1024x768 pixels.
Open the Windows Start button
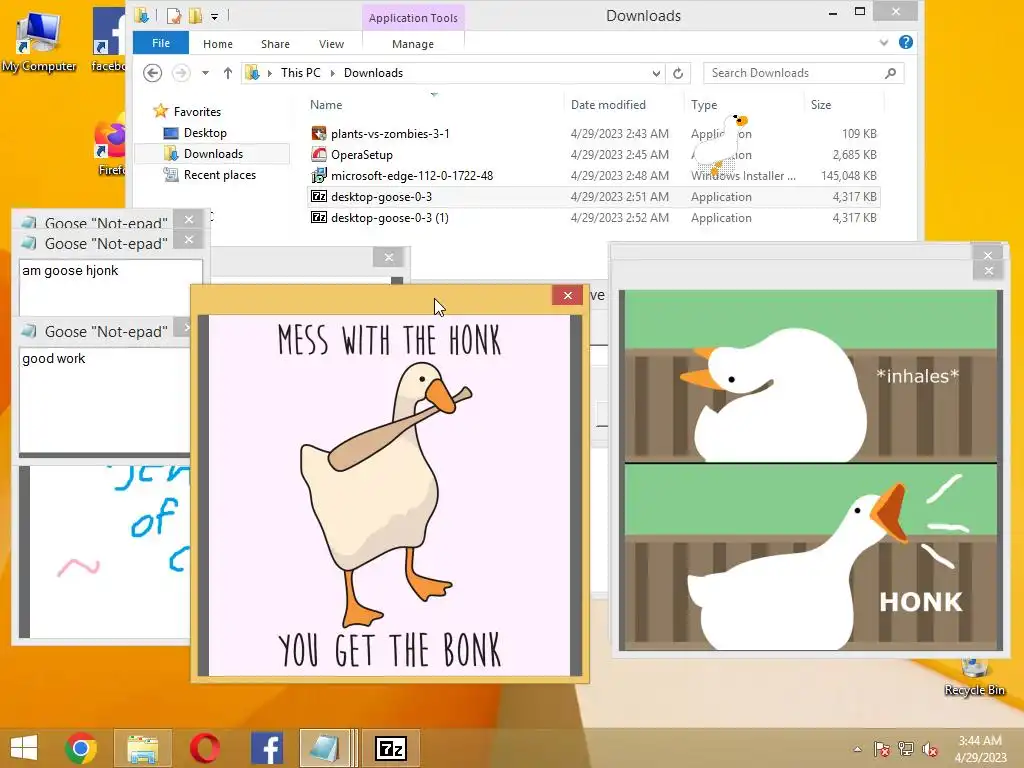click(x=24, y=748)
